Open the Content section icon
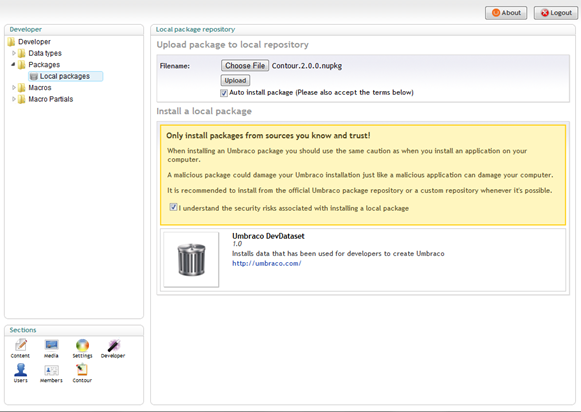This screenshot has height=412, width=581. (x=20, y=345)
